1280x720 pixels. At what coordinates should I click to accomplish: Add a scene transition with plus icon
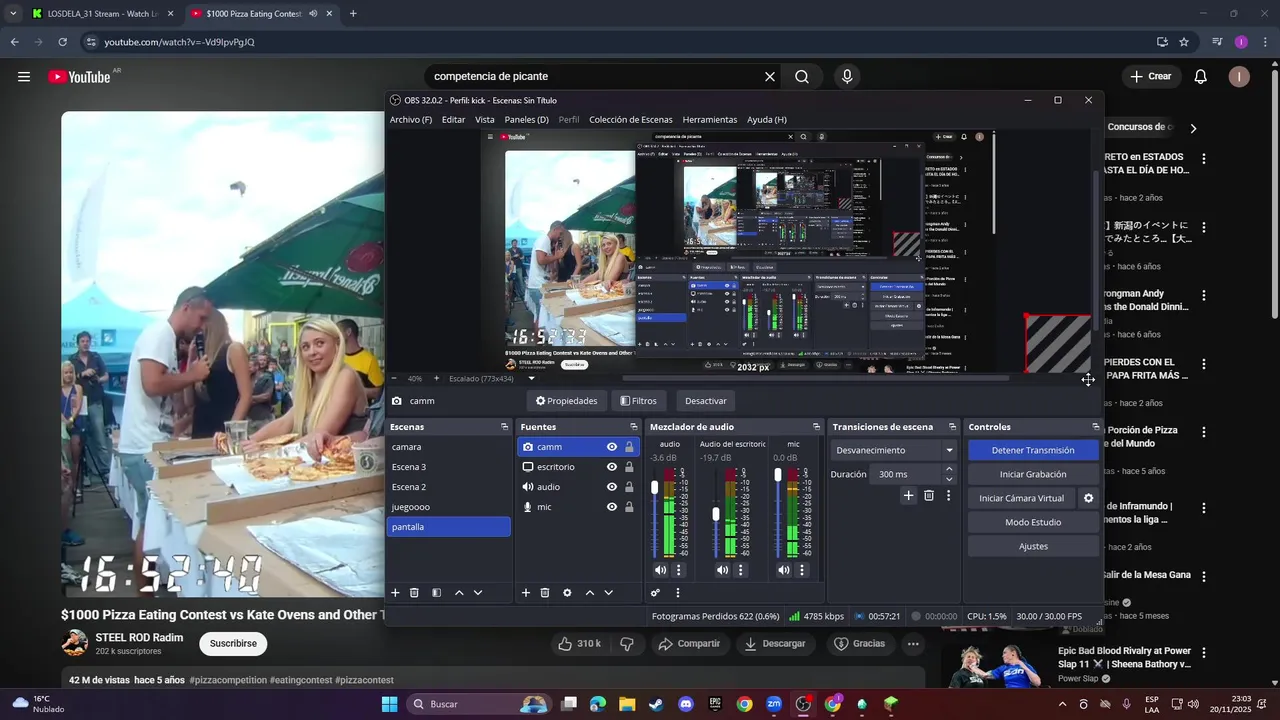click(908, 495)
